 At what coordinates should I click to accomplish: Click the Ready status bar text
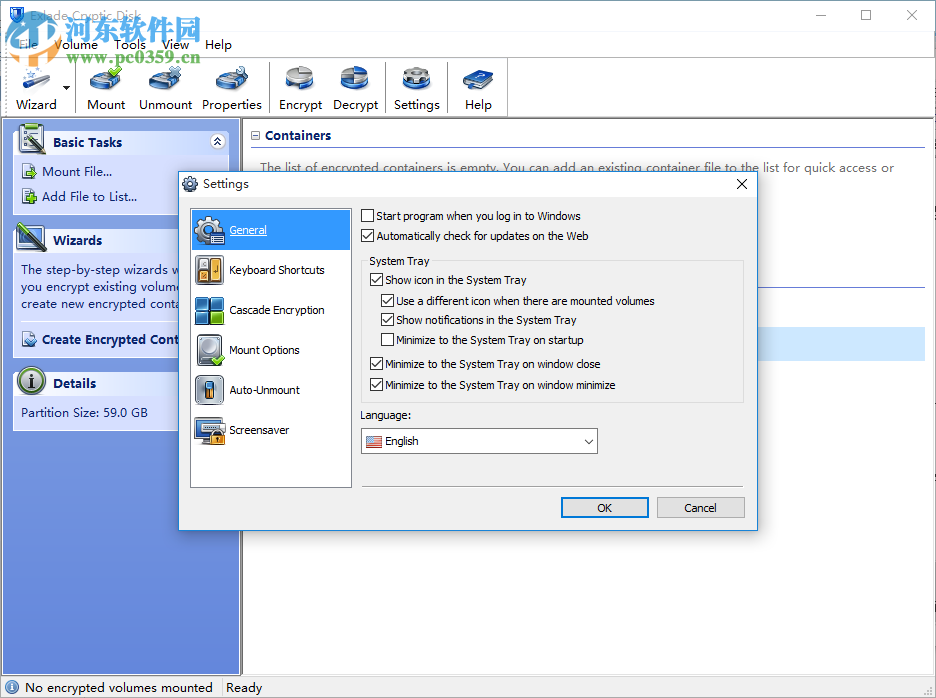point(244,688)
